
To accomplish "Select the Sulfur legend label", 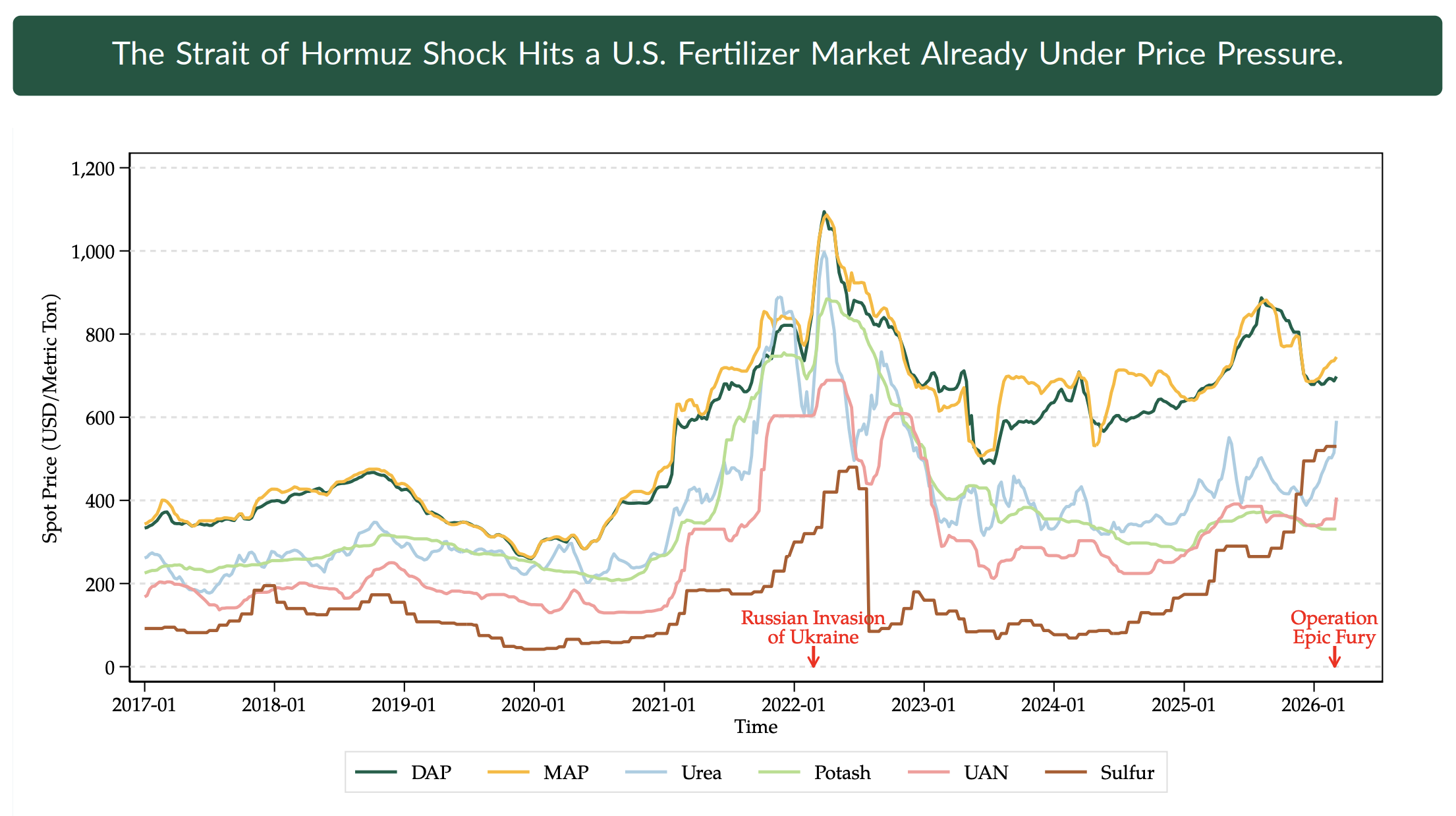I will (1127, 772).
